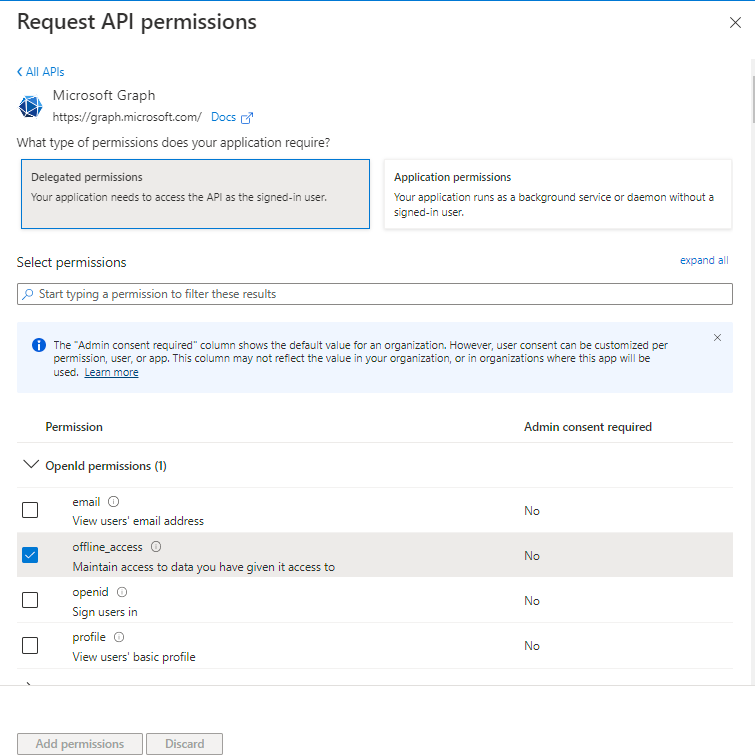Screen dimensions: 755x756
Task: Tick the profile permission checkbox
Action: (x=30, y=645)
